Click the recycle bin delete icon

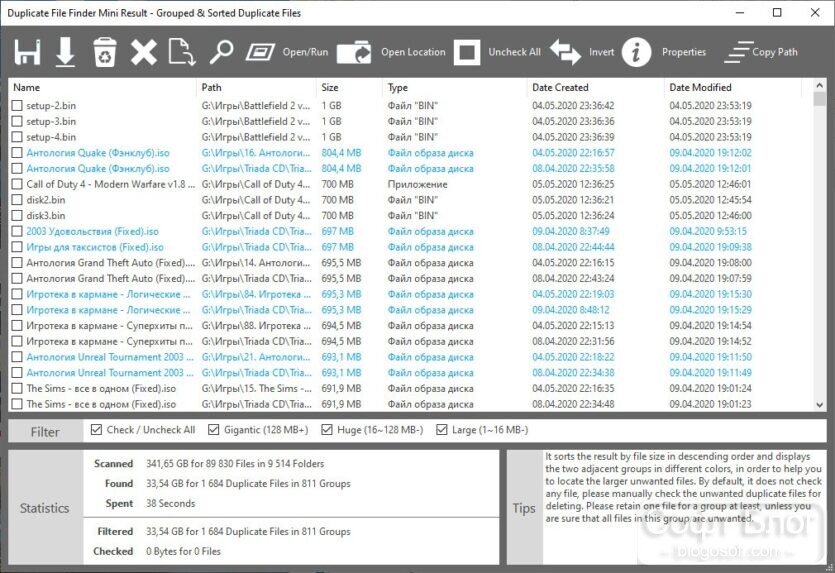click(105, 52)
